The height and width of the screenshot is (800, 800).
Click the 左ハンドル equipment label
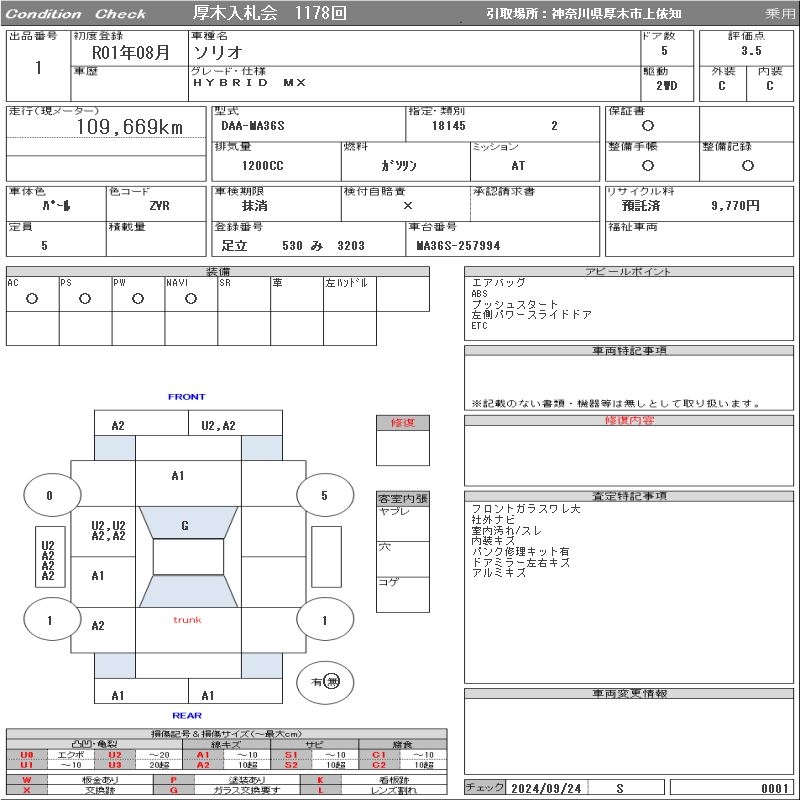[346, 283]
